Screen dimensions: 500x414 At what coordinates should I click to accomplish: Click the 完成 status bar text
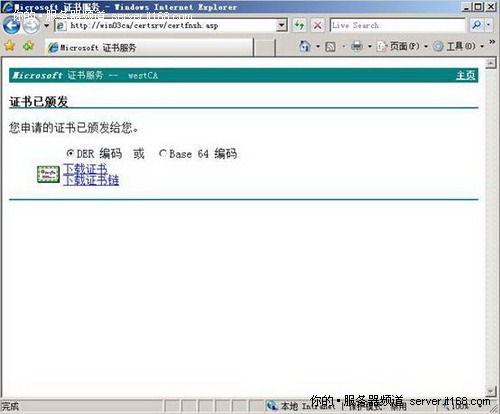(x=10, y=406)
